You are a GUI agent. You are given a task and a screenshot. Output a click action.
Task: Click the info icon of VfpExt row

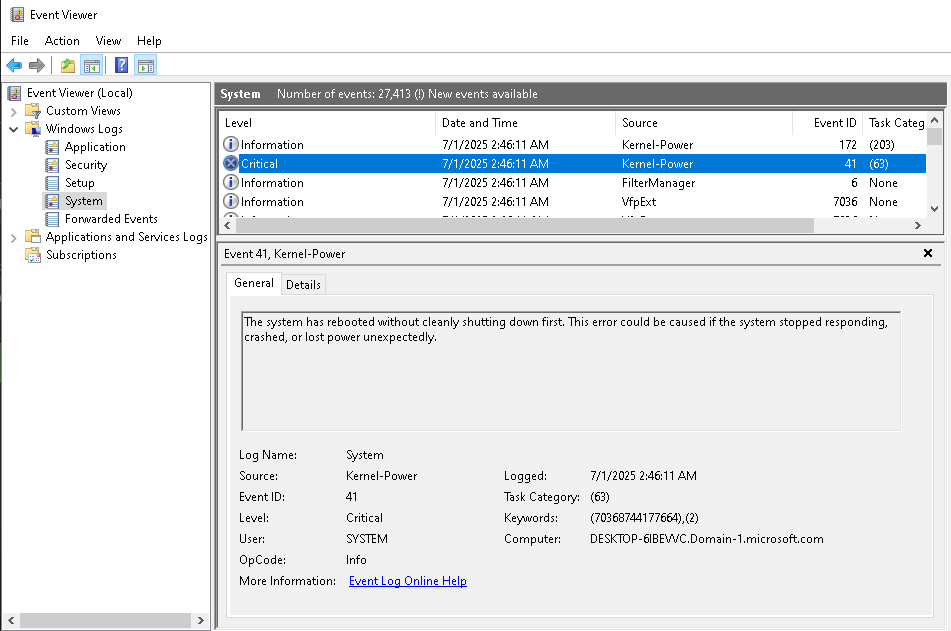(230, 201)
